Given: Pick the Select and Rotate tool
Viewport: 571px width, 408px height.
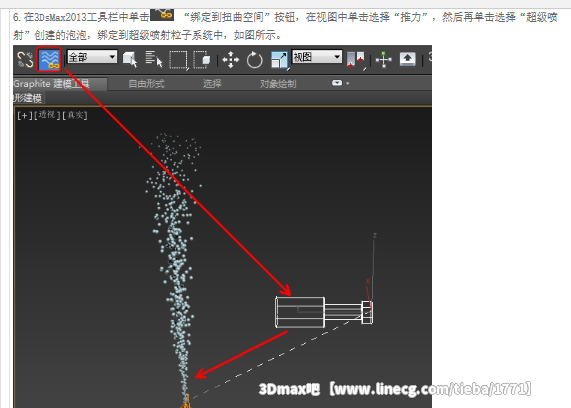Looking at the screenshot, I should pos(254,60).
